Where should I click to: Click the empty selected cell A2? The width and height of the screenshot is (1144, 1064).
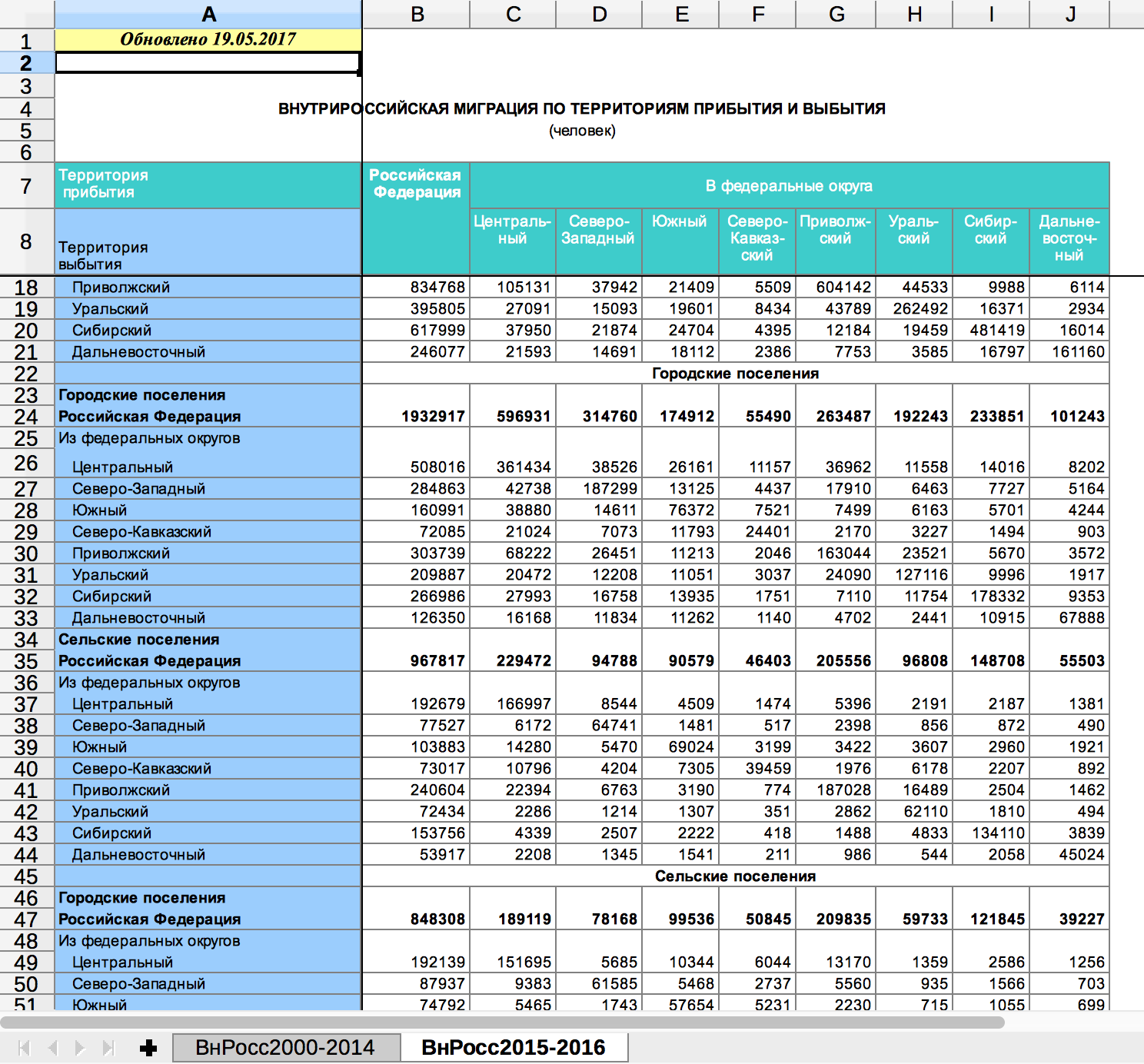pos(208,63)
